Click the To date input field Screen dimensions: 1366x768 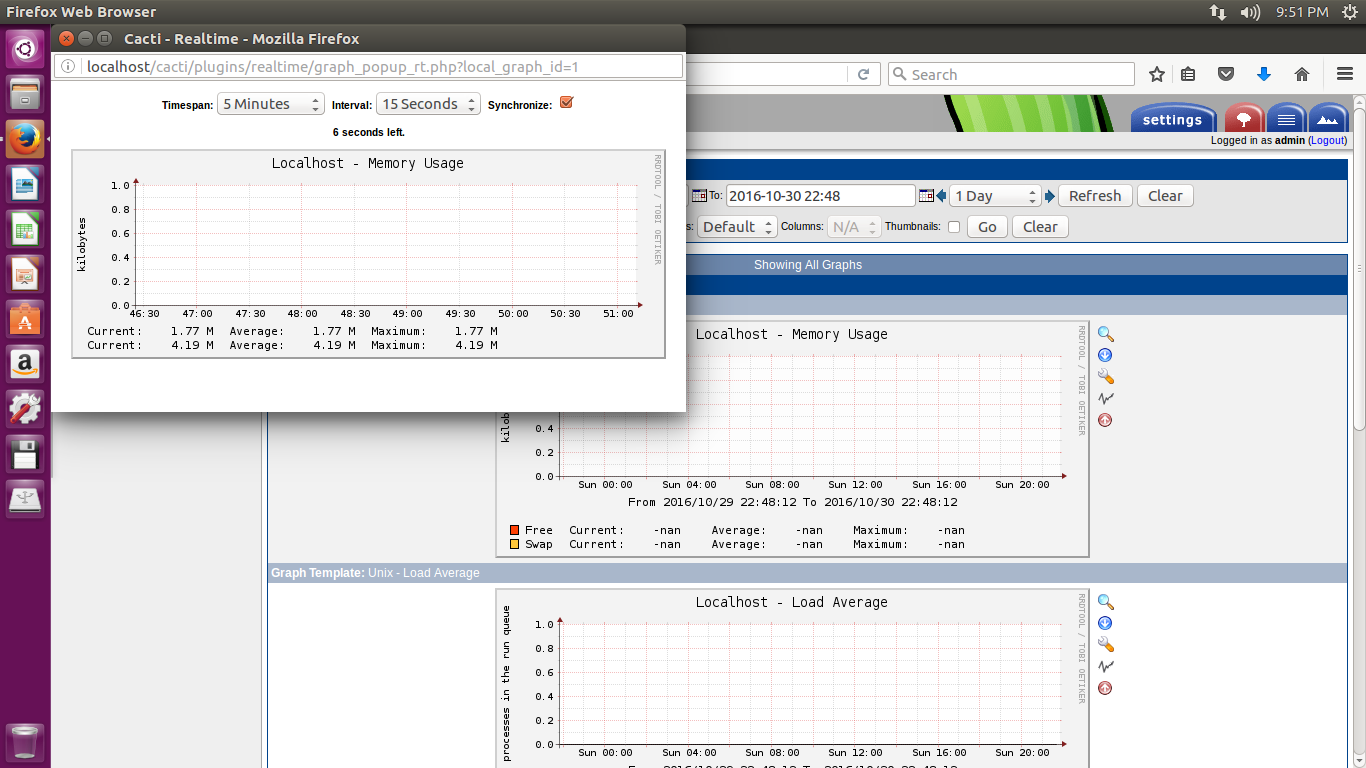821,196
